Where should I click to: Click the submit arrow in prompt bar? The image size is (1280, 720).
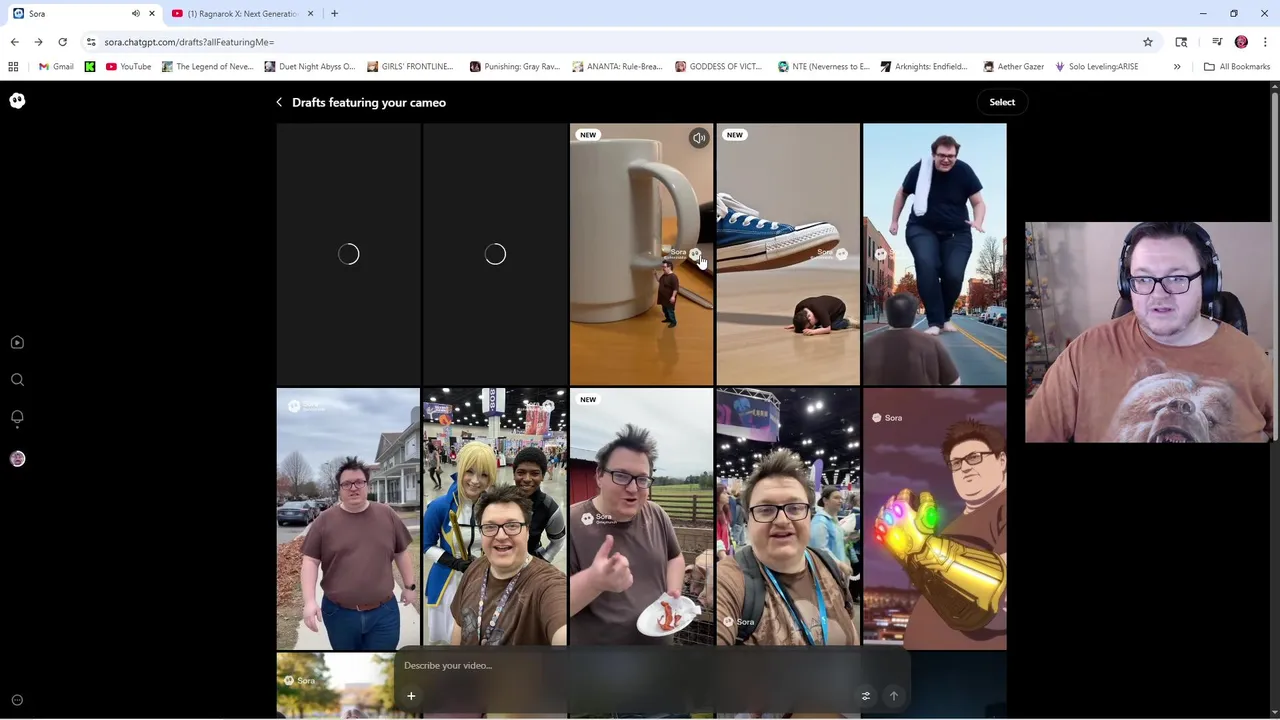(x=894, y=696)
